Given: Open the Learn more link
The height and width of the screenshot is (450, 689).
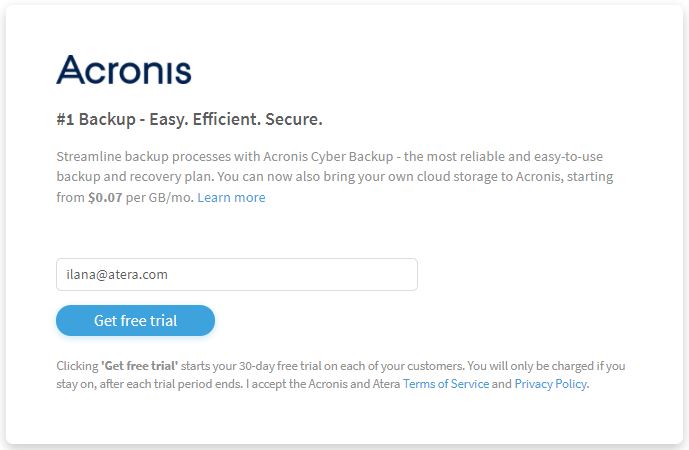Looking at the screenshot, I should 231,197.
